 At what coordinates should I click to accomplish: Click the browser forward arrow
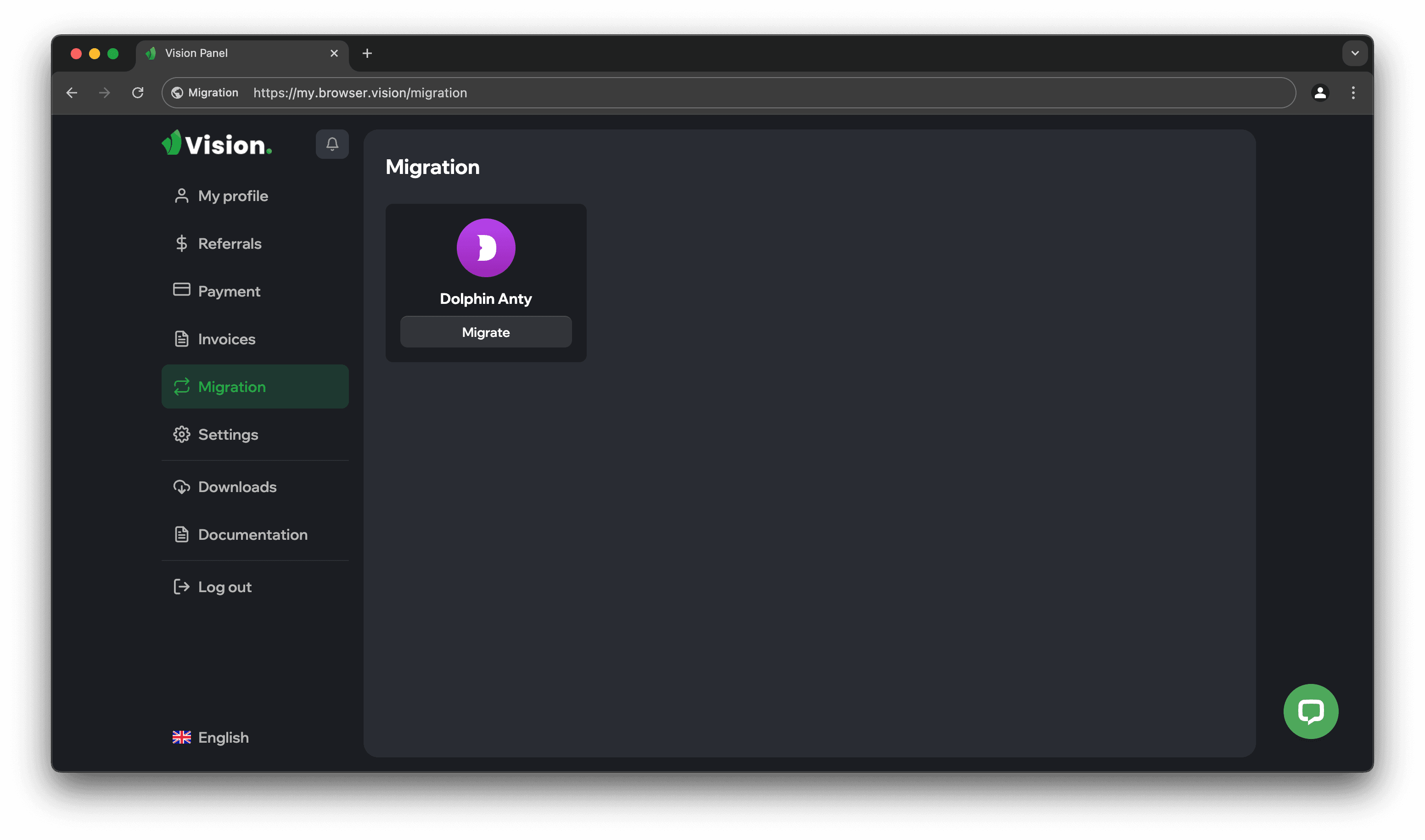coord(104,93)
